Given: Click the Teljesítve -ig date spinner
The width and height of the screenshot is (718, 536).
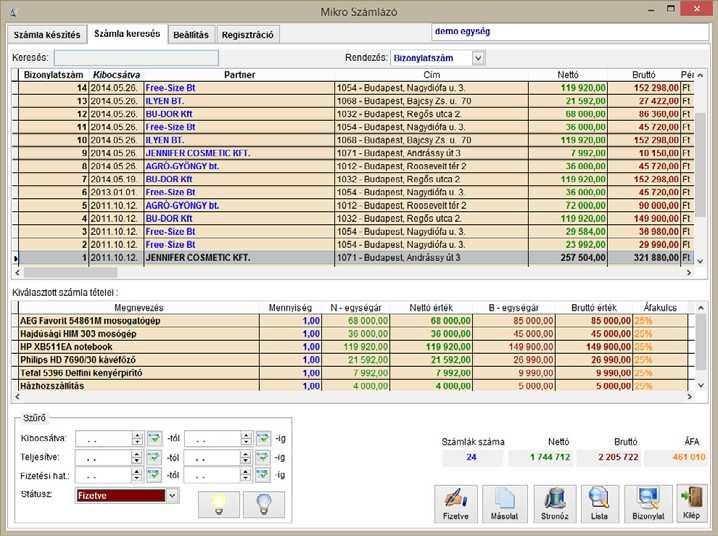Looking at the screenshot, I should point(245,457).
